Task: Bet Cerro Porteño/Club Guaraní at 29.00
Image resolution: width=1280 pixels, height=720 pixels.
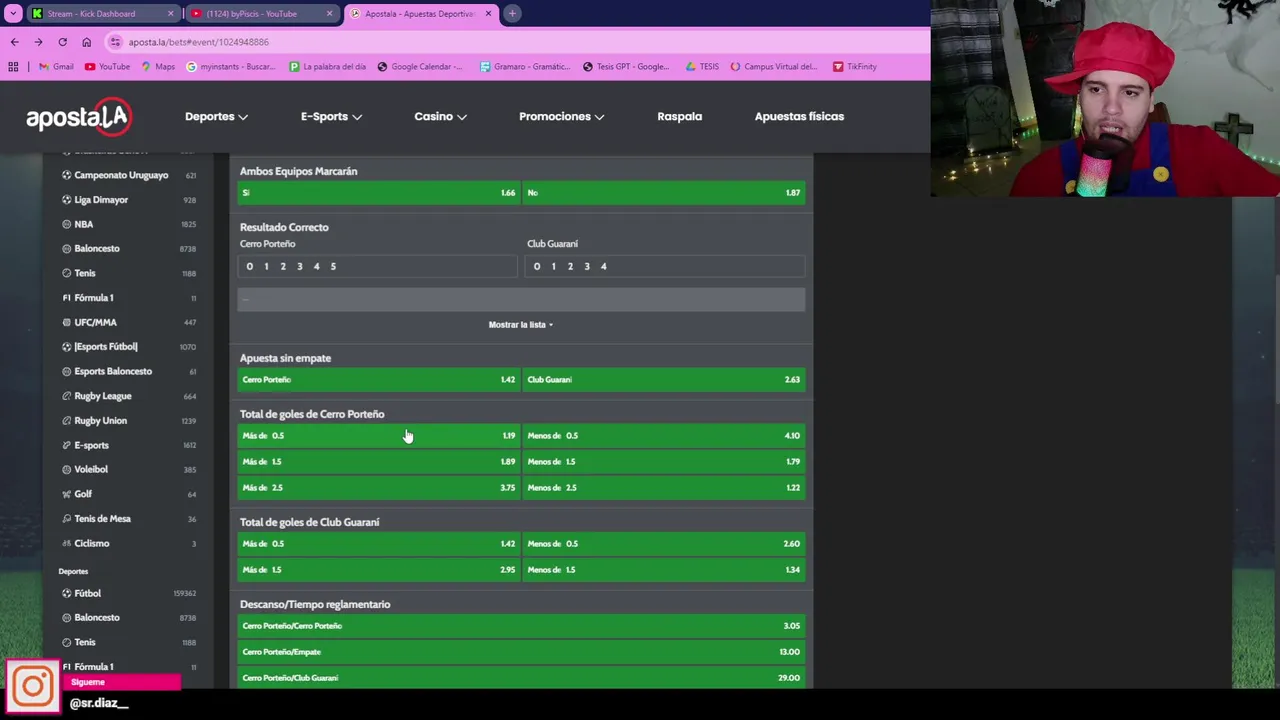Action: [x=521, y=678]
